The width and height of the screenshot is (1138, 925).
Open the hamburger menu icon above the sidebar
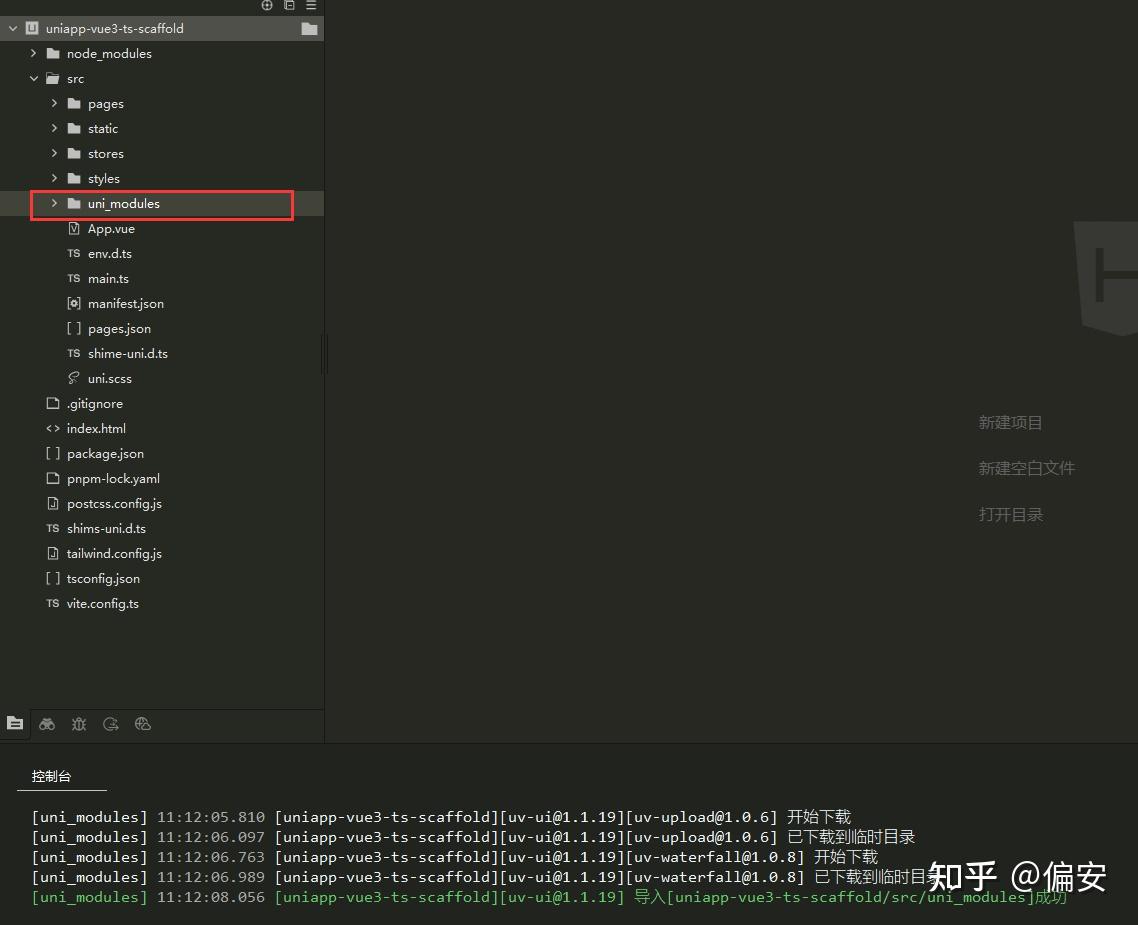click(311, 6)
